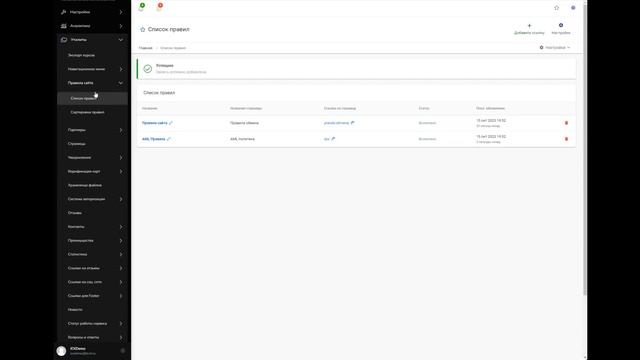Expand the Партнеры submenu
The height and width of the screenshot is (360, 640).
(x=121, y=130)
